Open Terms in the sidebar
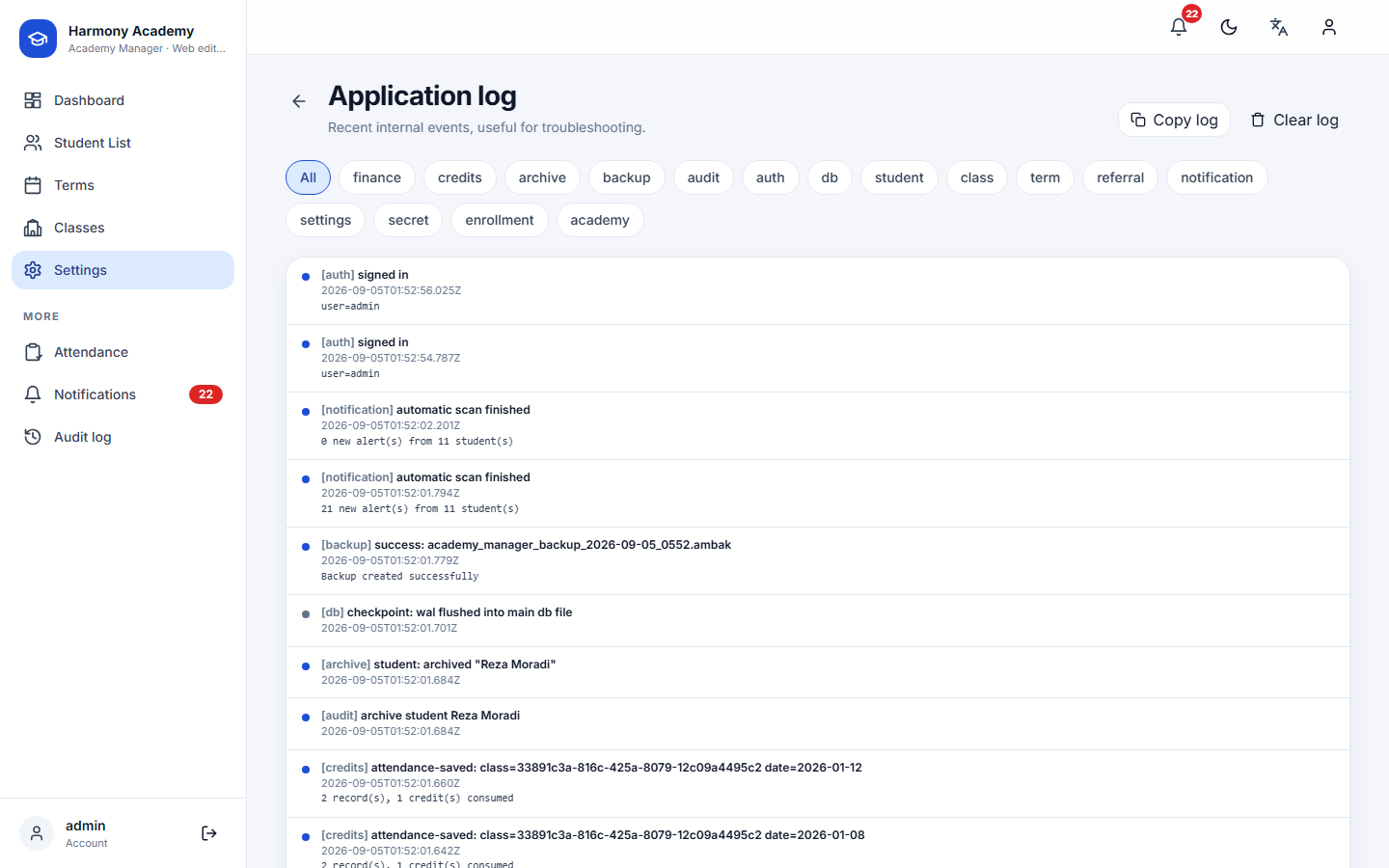This screenshot has height=868, width=1389. (x=123, y=185)
